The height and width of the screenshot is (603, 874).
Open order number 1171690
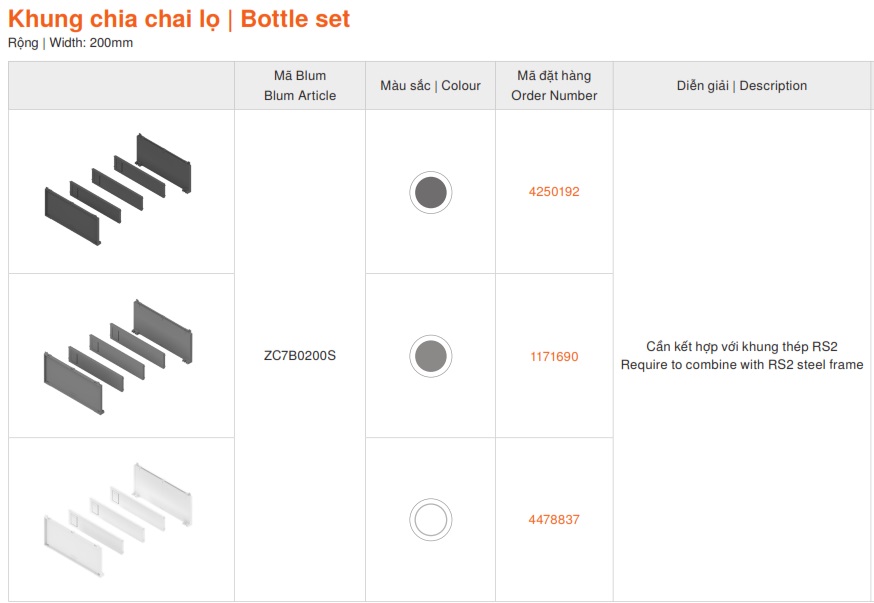554,356
